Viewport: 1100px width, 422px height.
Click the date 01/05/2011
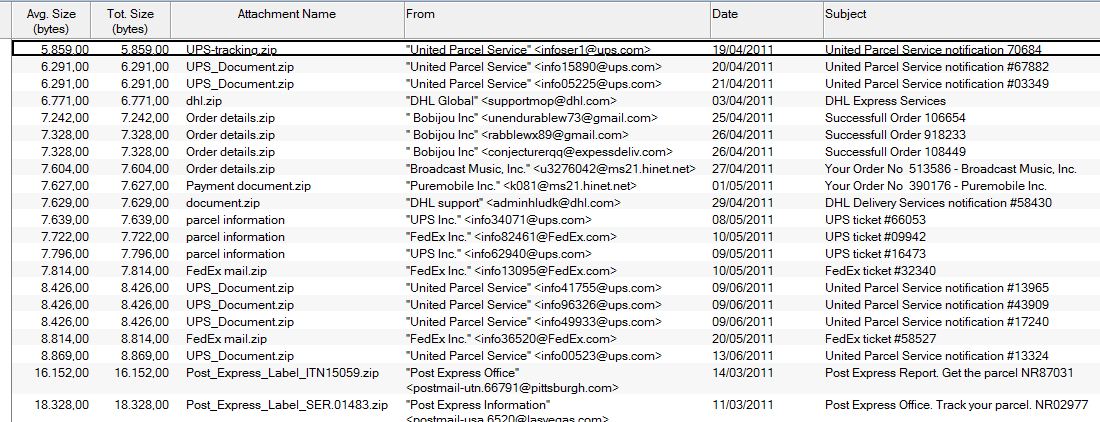[x=742, y=186]
